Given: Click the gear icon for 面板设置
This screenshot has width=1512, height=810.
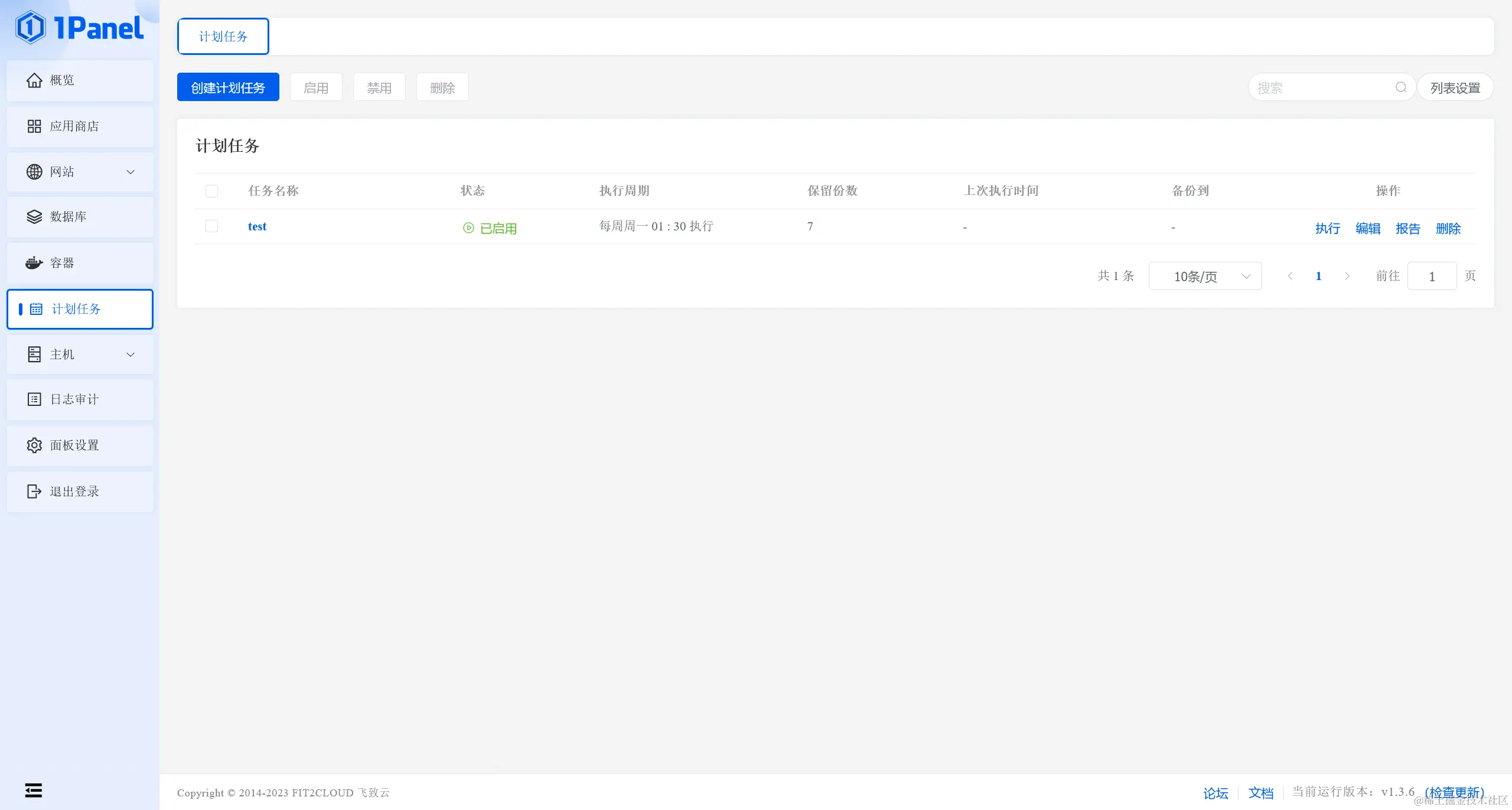Looking at the screenshot, I should point(34,445).
